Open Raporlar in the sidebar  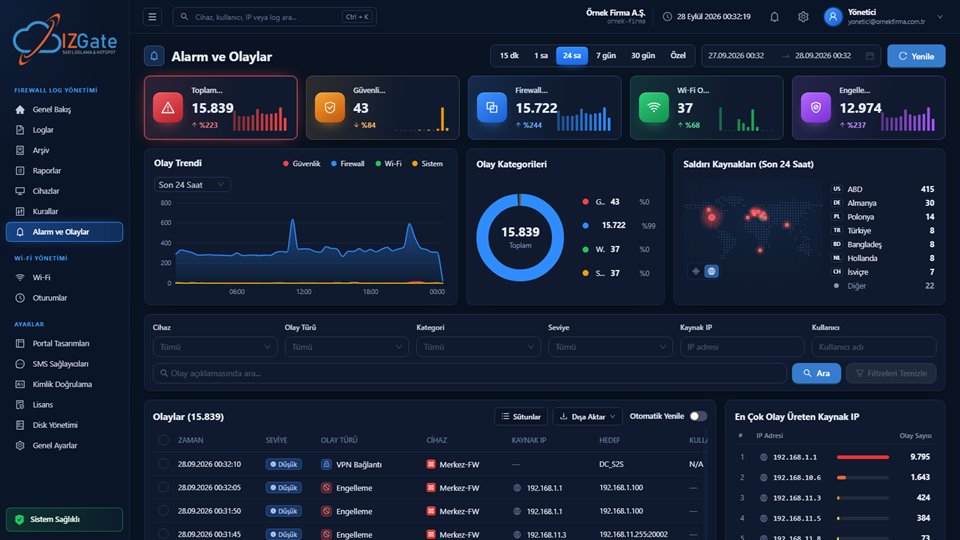[64, 171]
